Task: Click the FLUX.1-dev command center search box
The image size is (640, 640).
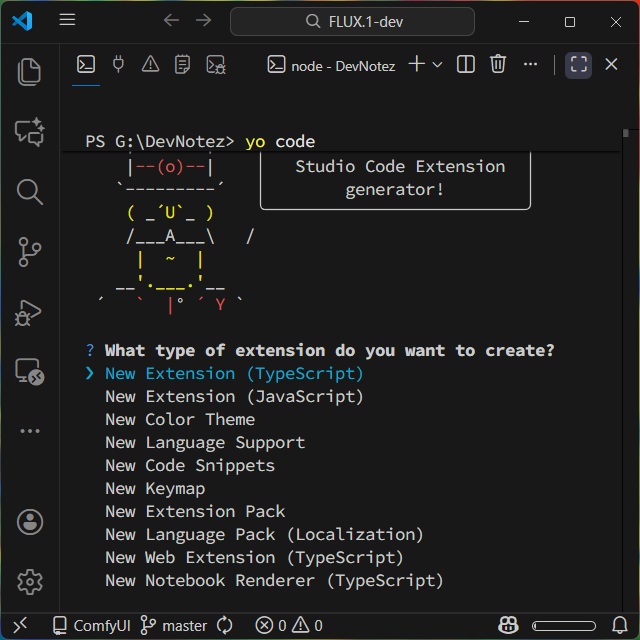Action: point(352,21)
